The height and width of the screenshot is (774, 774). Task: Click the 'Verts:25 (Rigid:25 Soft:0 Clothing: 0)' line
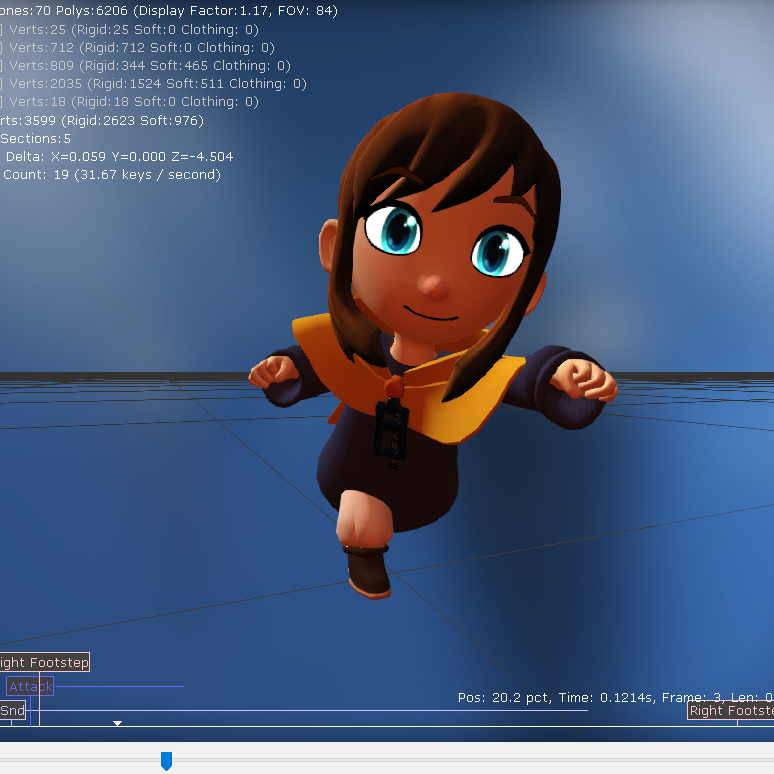(x=134, y=30)
